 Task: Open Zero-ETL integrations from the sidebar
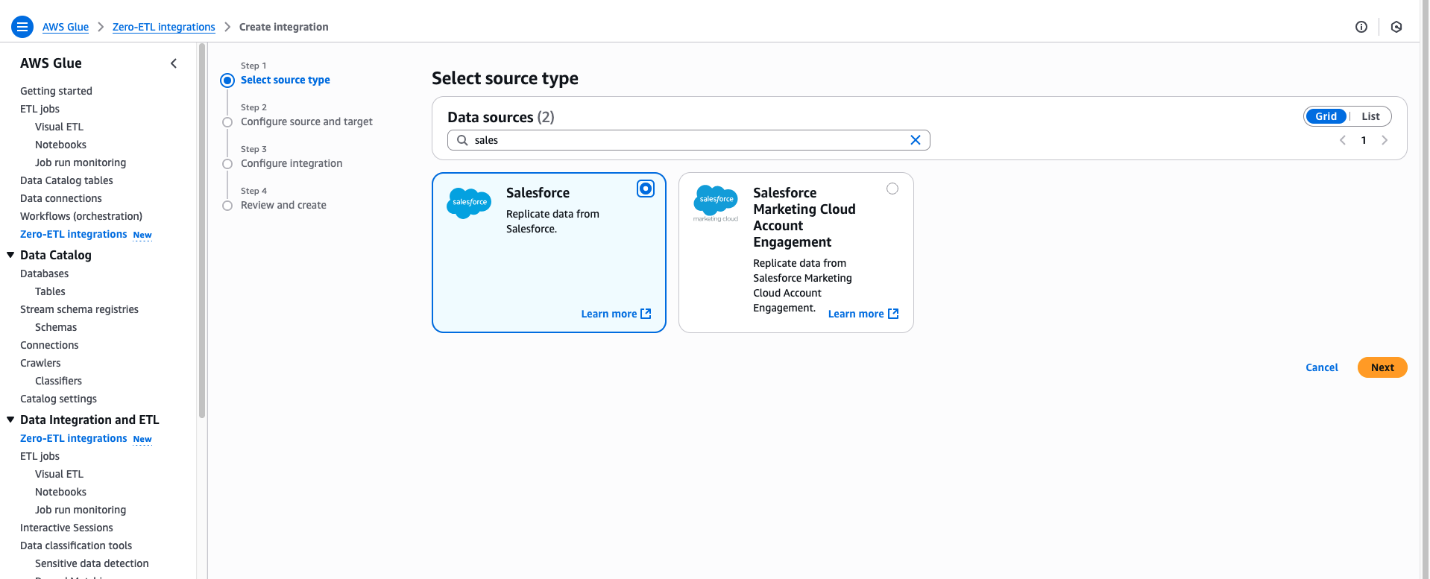pos(72,233)
